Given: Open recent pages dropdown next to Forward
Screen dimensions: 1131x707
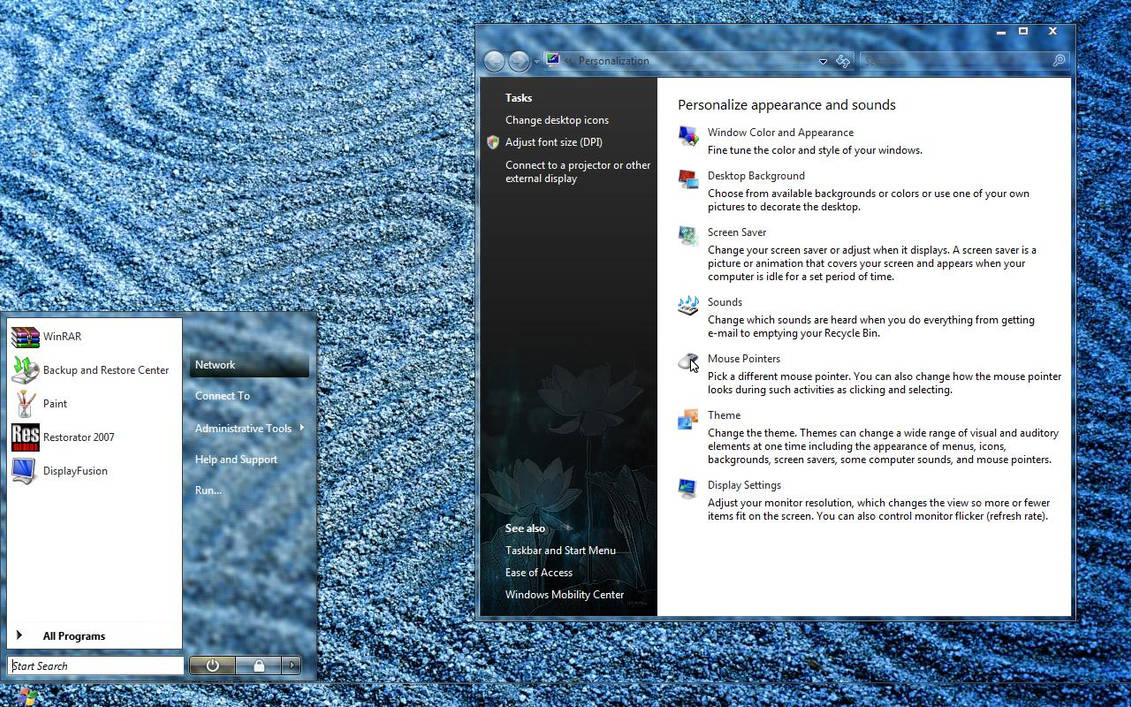Looking at the screenshot, I should coord(537,62).
